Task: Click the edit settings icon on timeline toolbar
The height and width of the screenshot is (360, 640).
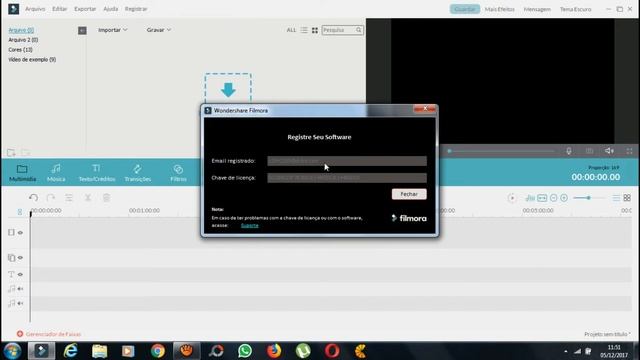Action: [x=69, y=198]
